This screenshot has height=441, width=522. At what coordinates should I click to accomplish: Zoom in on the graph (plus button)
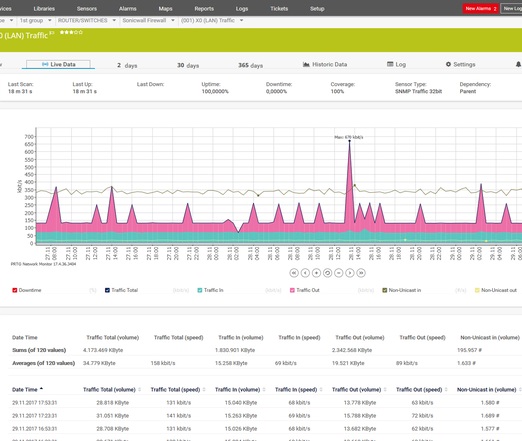coord(316,273)
